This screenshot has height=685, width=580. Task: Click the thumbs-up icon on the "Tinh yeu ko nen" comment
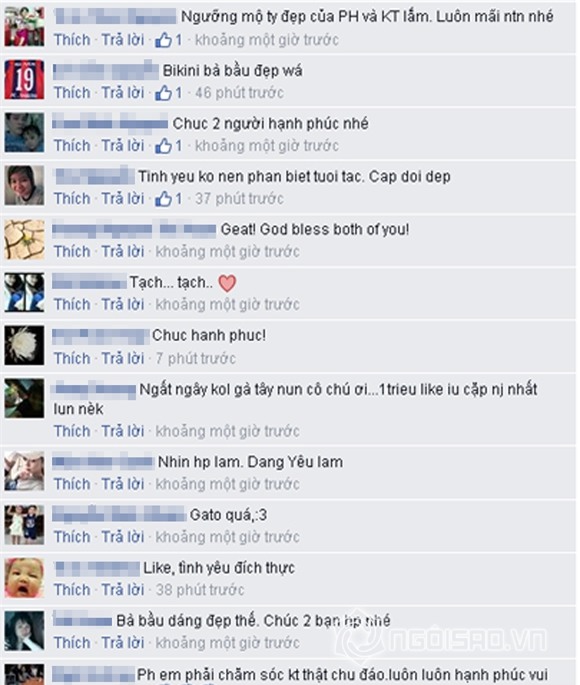pyautogui.click(x=163, y=199)
